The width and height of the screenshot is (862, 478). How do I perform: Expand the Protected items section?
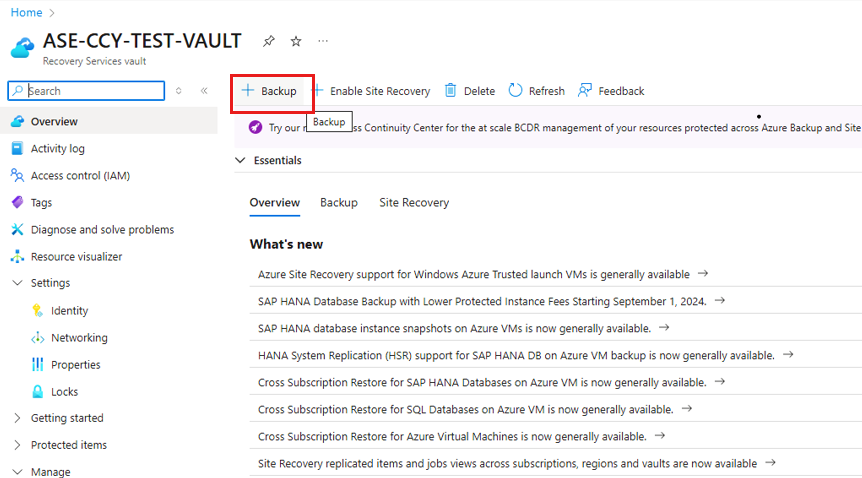pos(18,445)
